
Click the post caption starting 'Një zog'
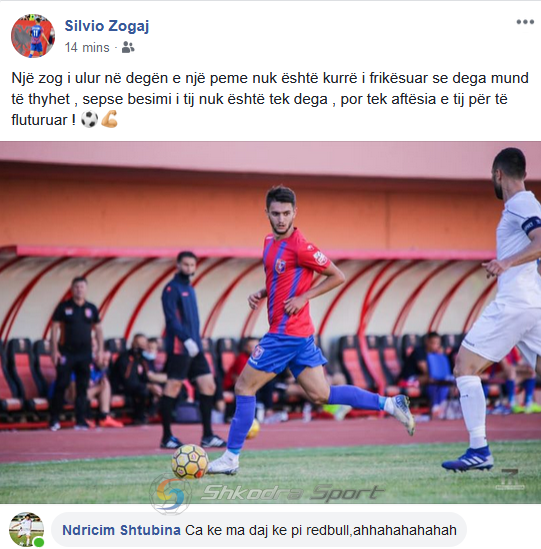pos(270,99)
